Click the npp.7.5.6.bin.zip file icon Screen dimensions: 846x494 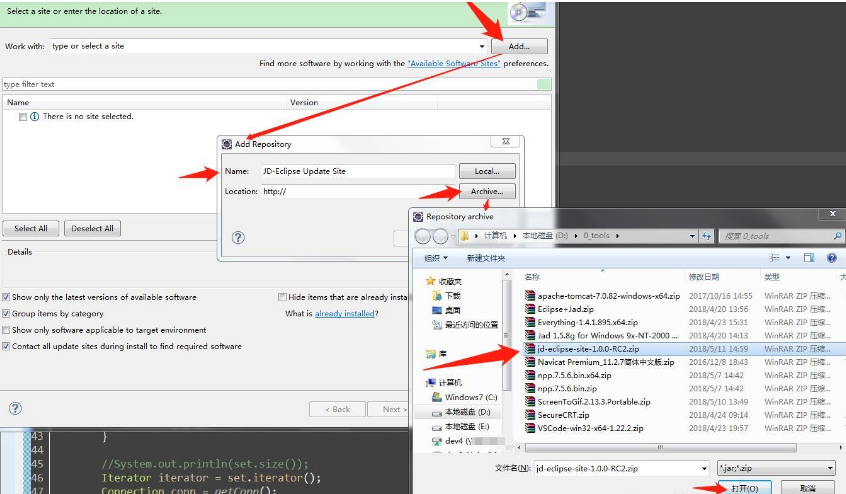pyautogui.click(x=530, y=388)
